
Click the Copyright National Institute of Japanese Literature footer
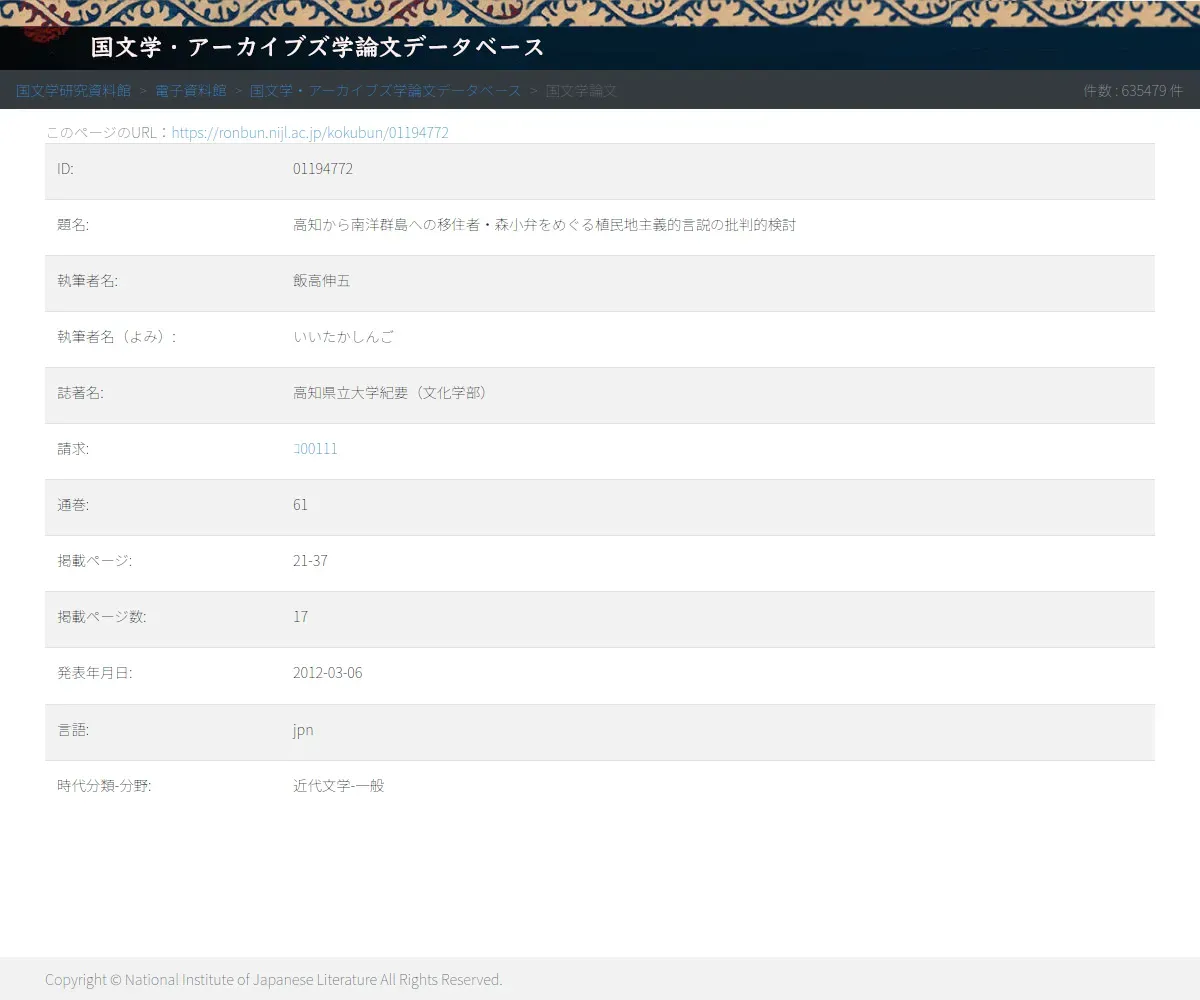(273, 980)
